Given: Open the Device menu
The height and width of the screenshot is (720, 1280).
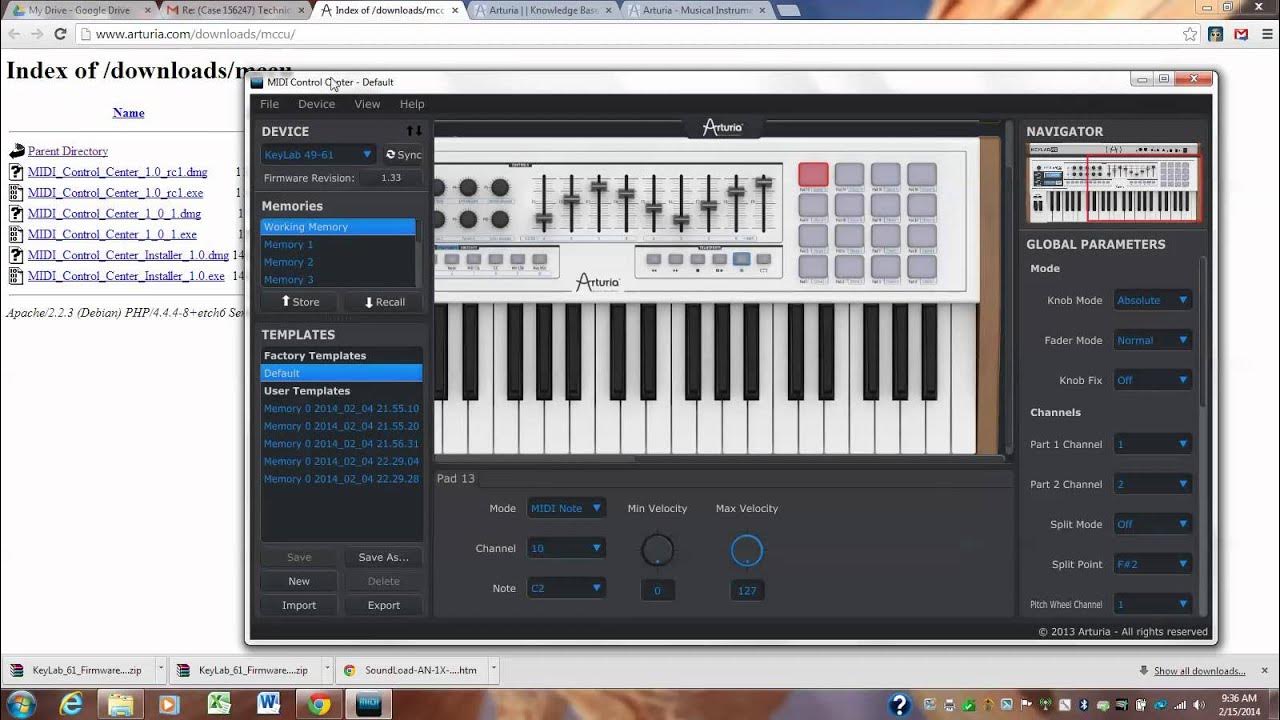Looking at the screenshot, I should pos(316,104).
